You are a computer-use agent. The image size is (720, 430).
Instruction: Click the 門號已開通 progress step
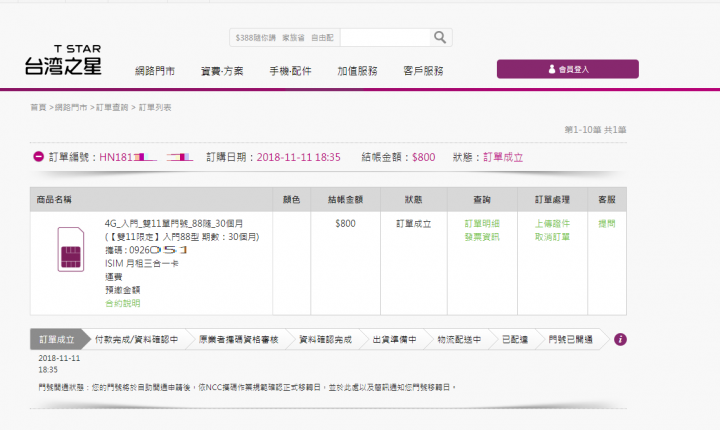pyautogui.click(x=571, y=339)
